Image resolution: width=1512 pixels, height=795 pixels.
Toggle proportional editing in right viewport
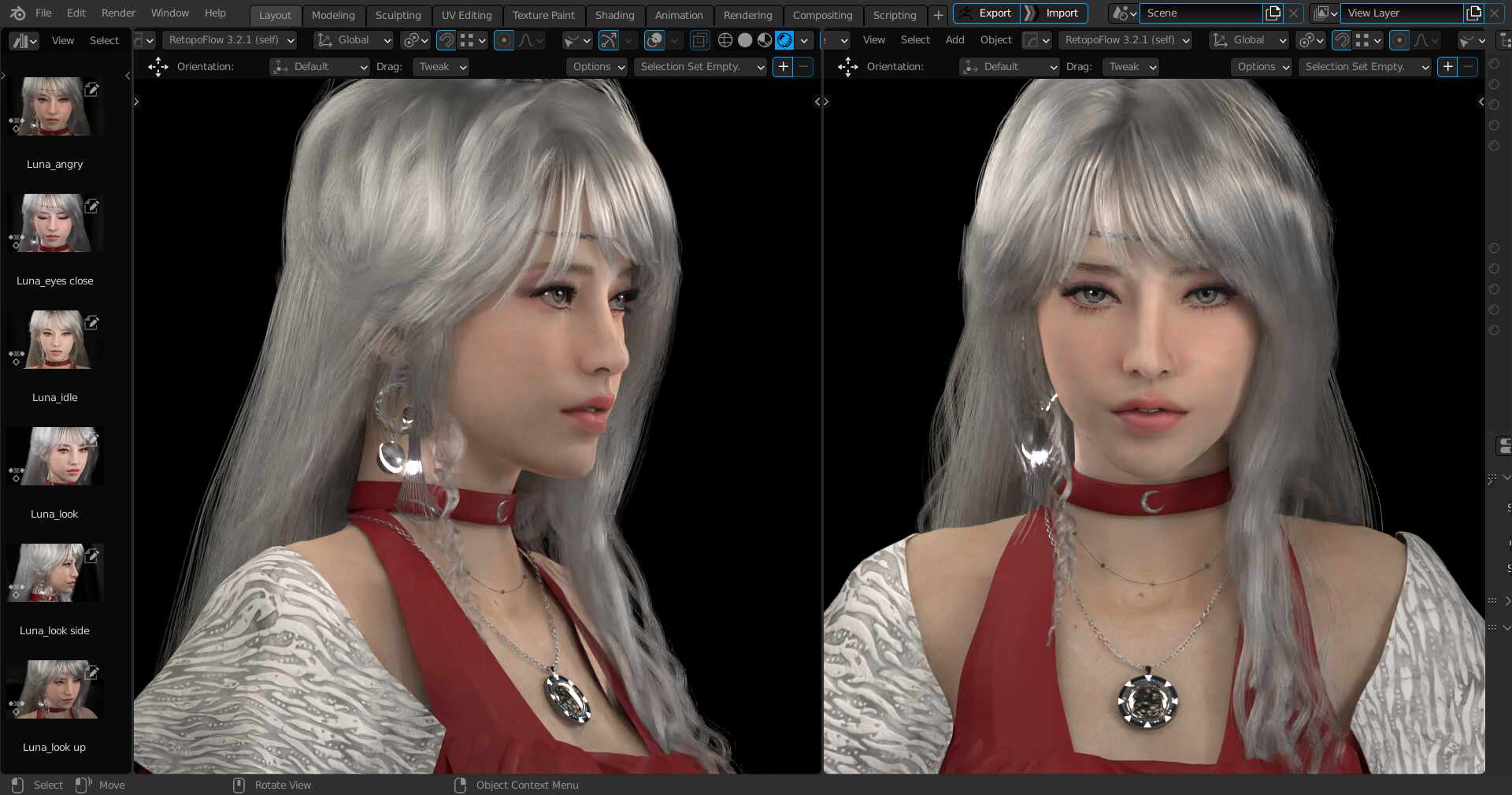click(x=1399, y=40)
